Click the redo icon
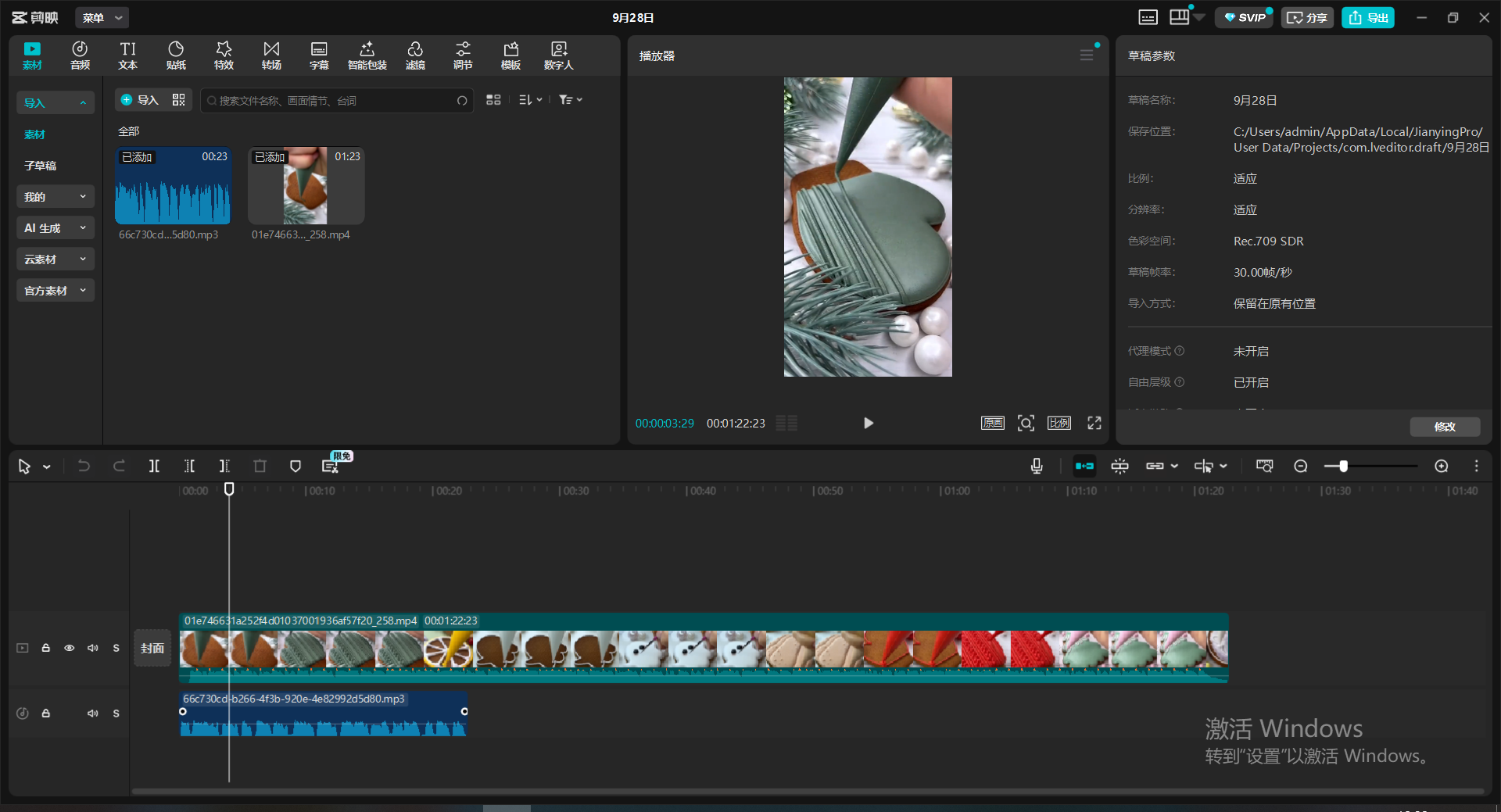 (119, 467)
